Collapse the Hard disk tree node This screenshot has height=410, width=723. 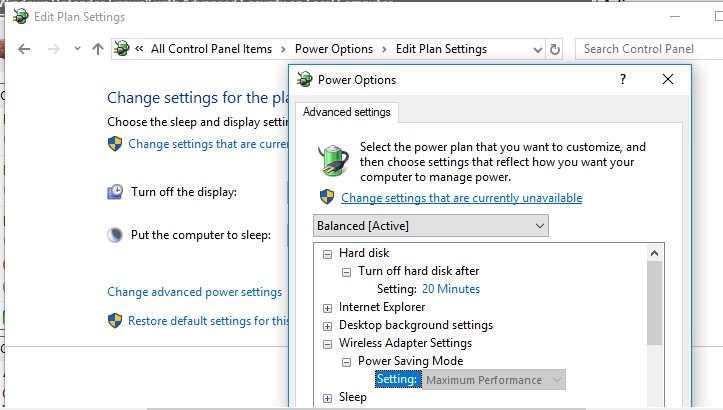pos(327,253)
